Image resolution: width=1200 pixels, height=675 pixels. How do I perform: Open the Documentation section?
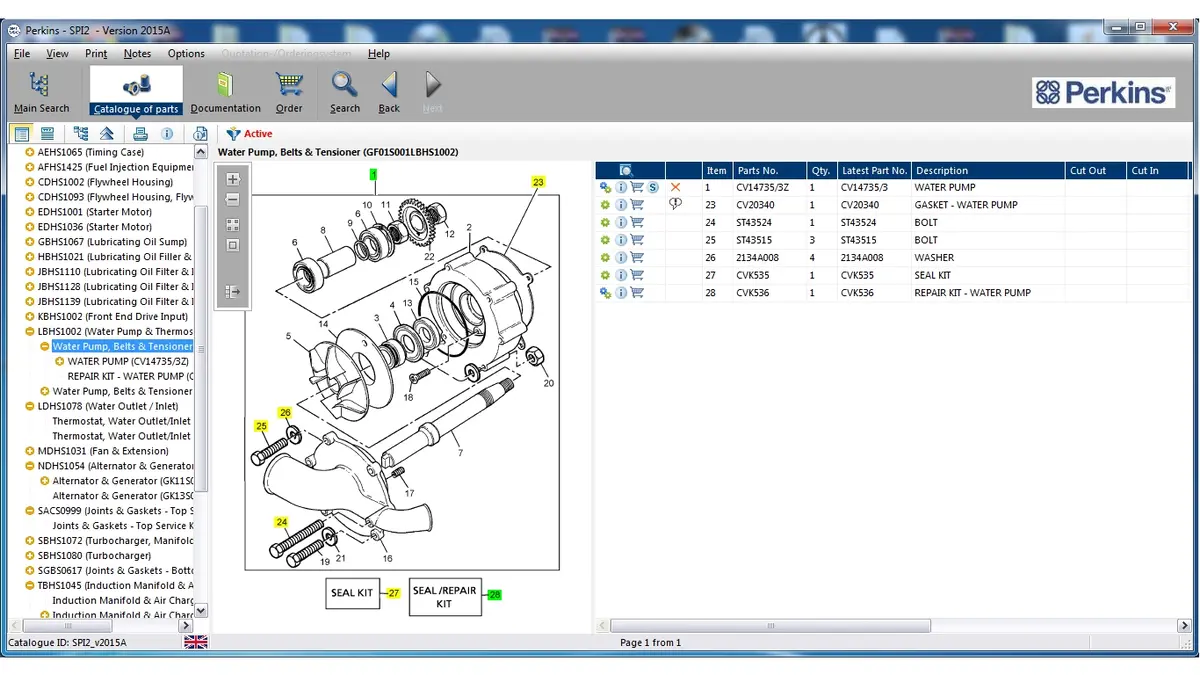pyautogui.click(x=226, y=92)
